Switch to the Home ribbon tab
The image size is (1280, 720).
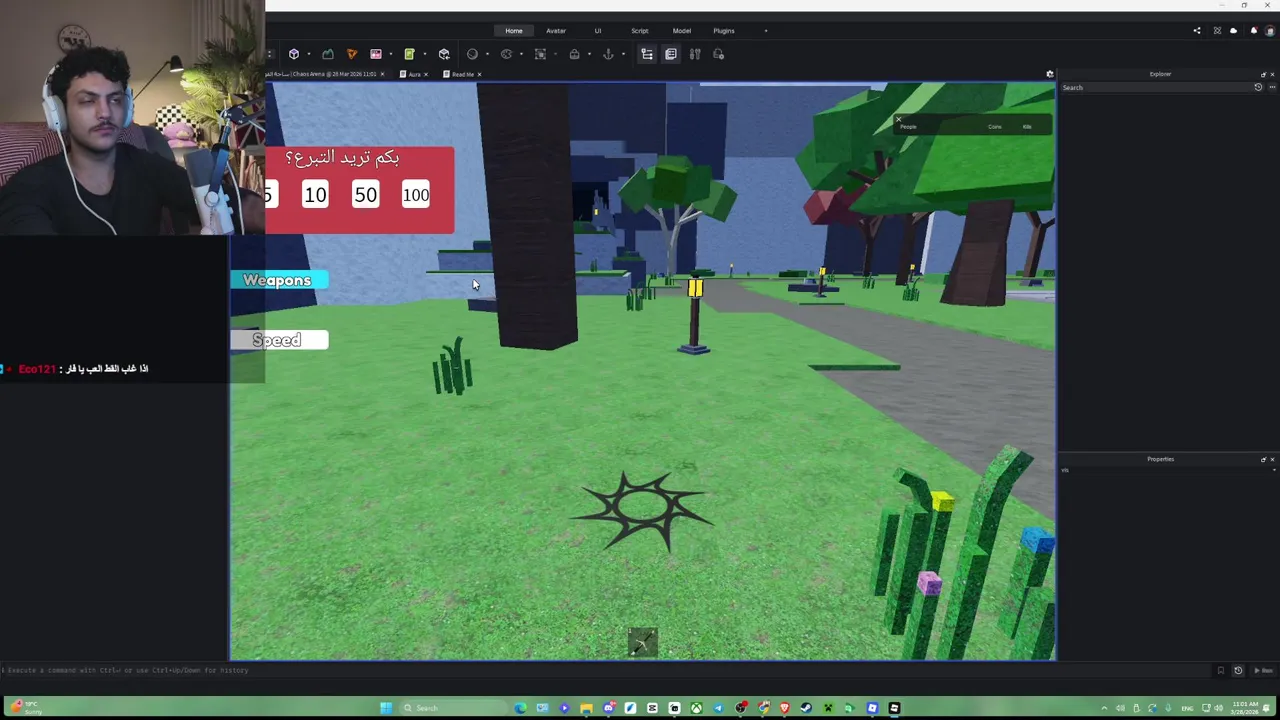coord(514,31)
